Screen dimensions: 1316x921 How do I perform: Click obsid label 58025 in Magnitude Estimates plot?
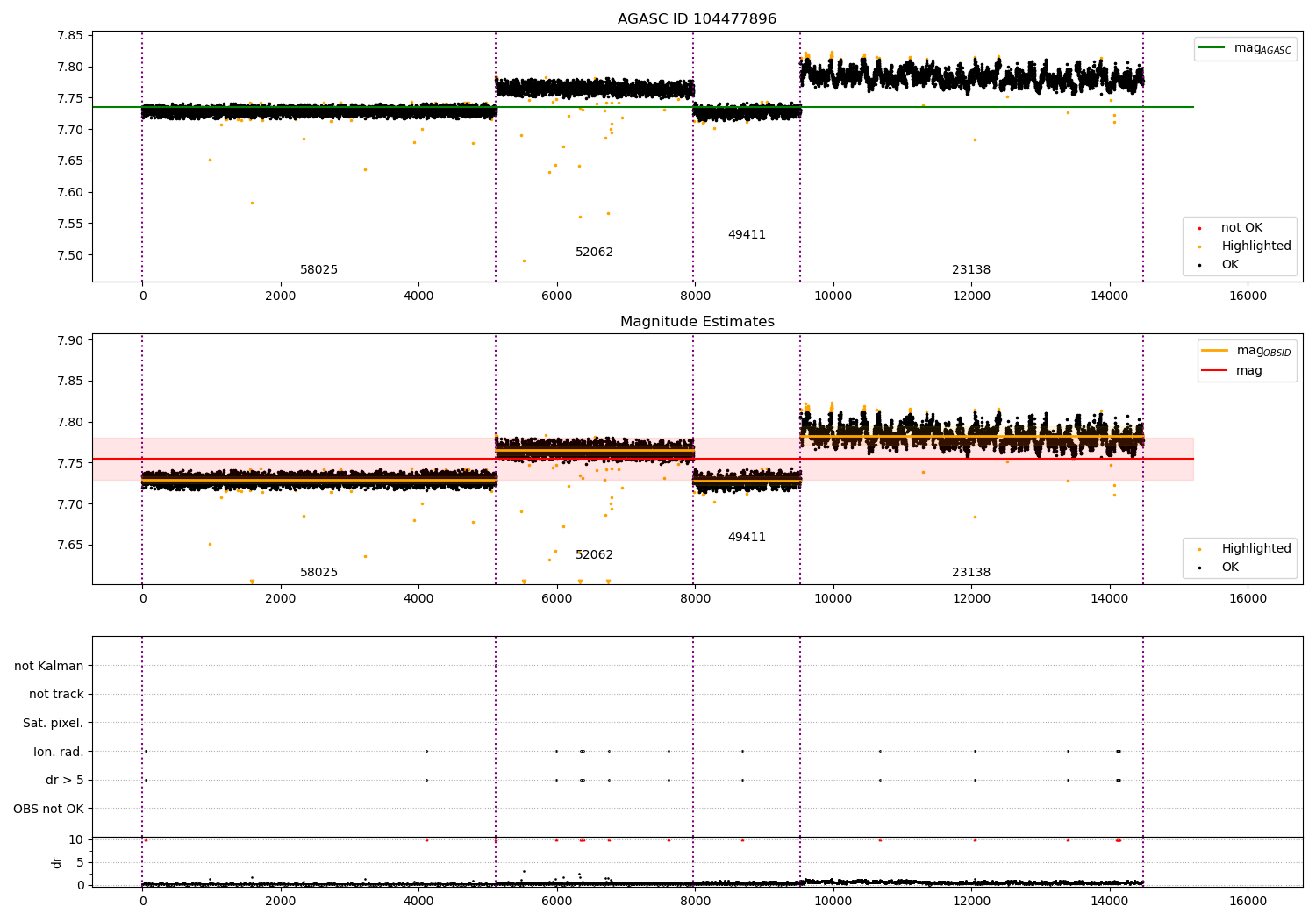click(318, 573)
